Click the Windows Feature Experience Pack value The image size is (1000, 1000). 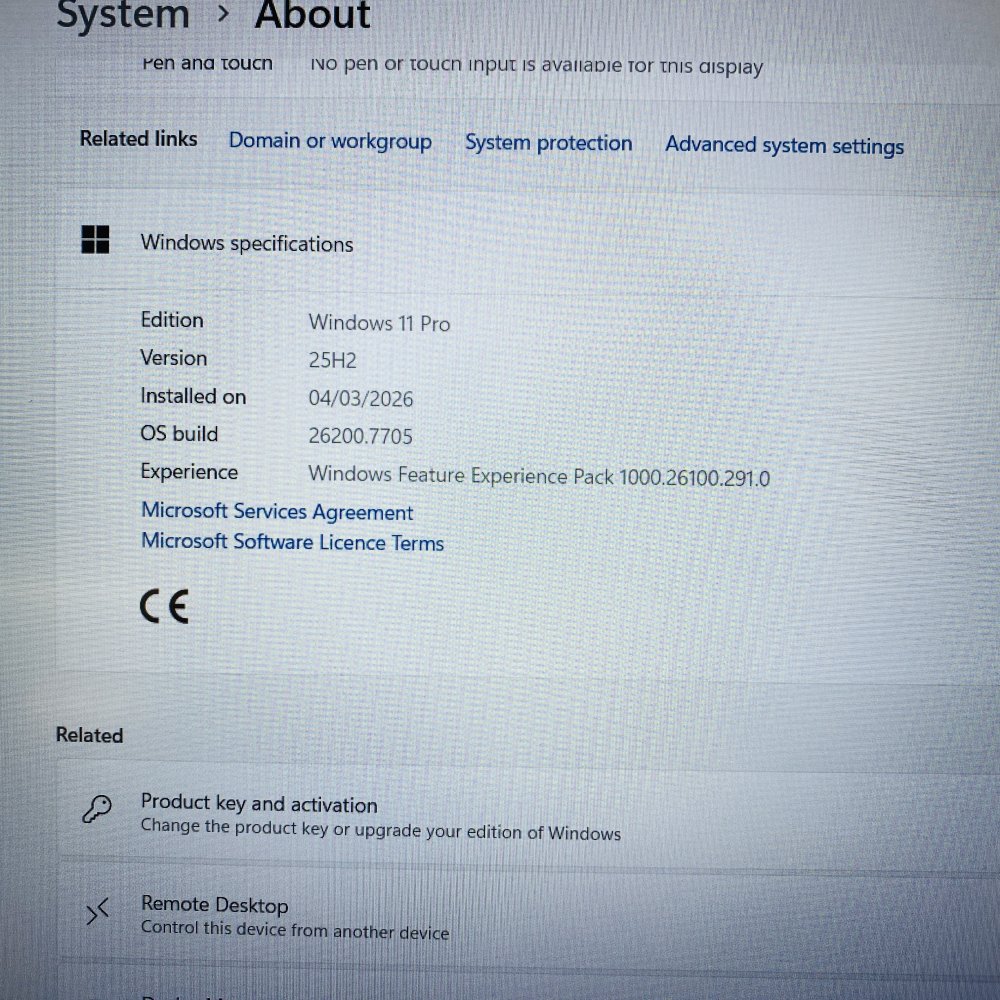click(540, 476)
